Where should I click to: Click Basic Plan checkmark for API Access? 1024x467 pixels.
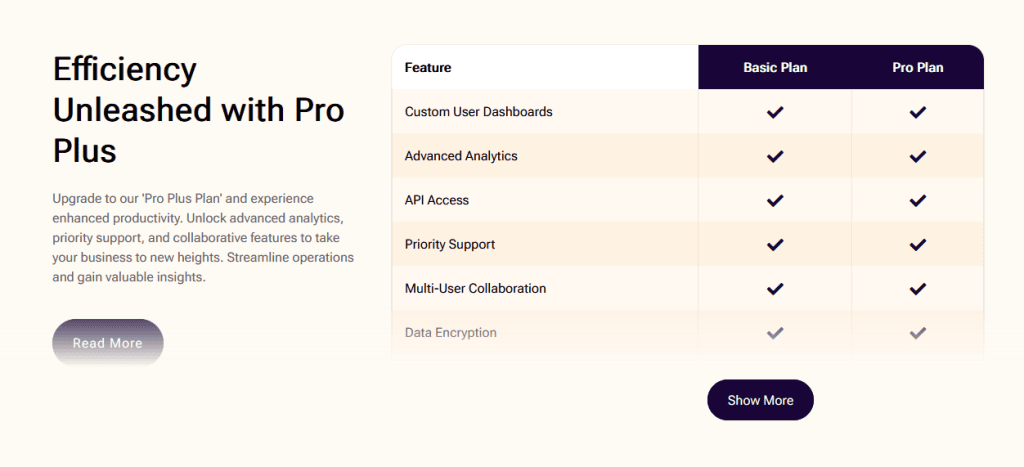(x=775, y=200)
